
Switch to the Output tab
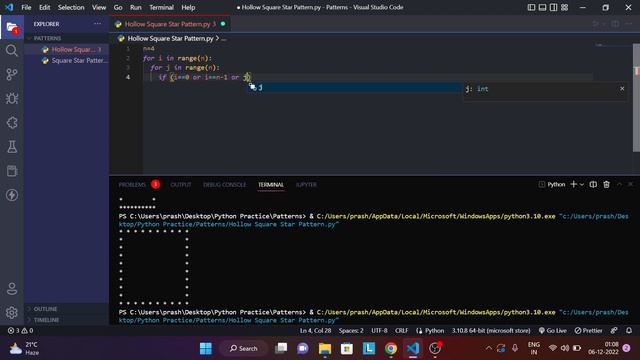(181, 184)
